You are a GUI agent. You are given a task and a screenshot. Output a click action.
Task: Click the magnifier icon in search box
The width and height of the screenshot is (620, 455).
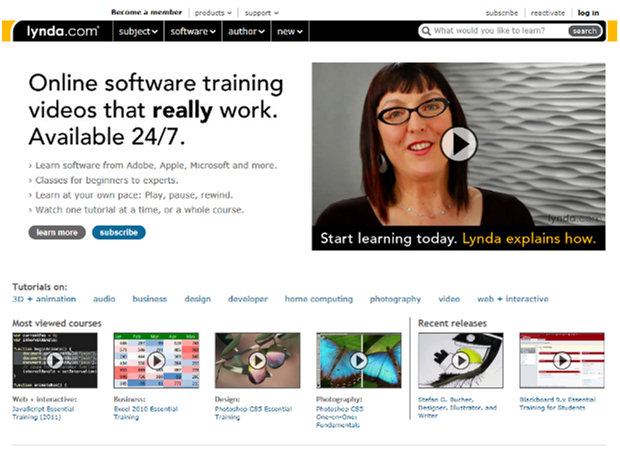426,31
